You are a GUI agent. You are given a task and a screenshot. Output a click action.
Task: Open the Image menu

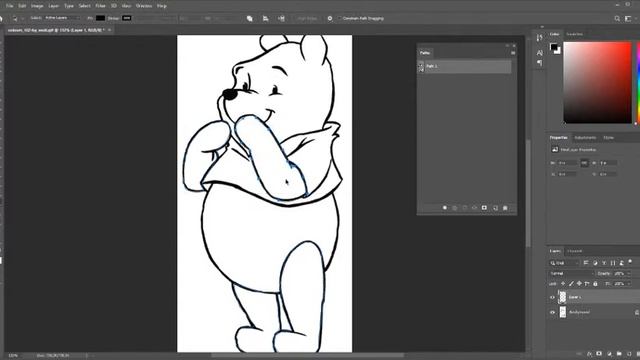click(x=37, y=6)
